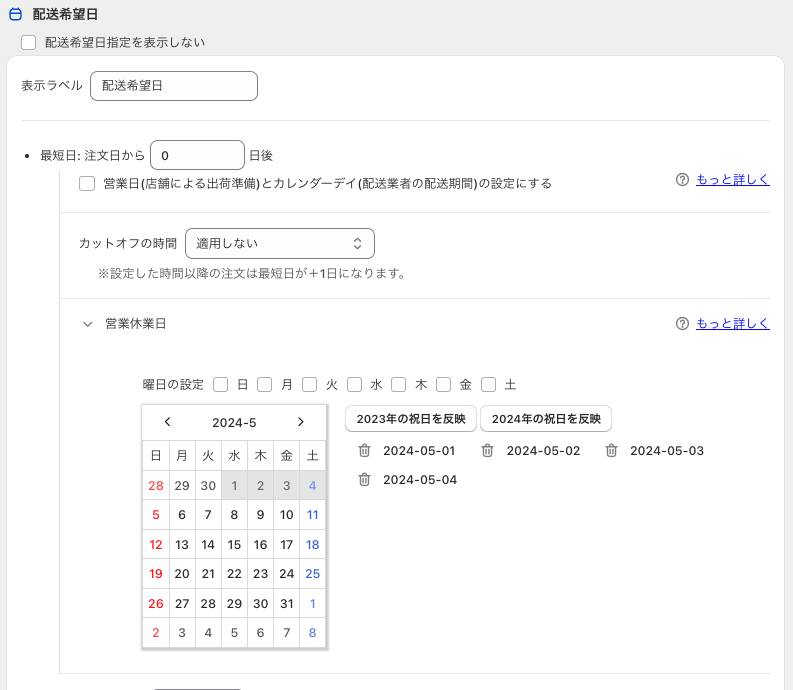Toggle 営業日とカレンダーデイ setting checkbox
The width and height of the screenshot is (793, 690).
(x=87, y=183)
